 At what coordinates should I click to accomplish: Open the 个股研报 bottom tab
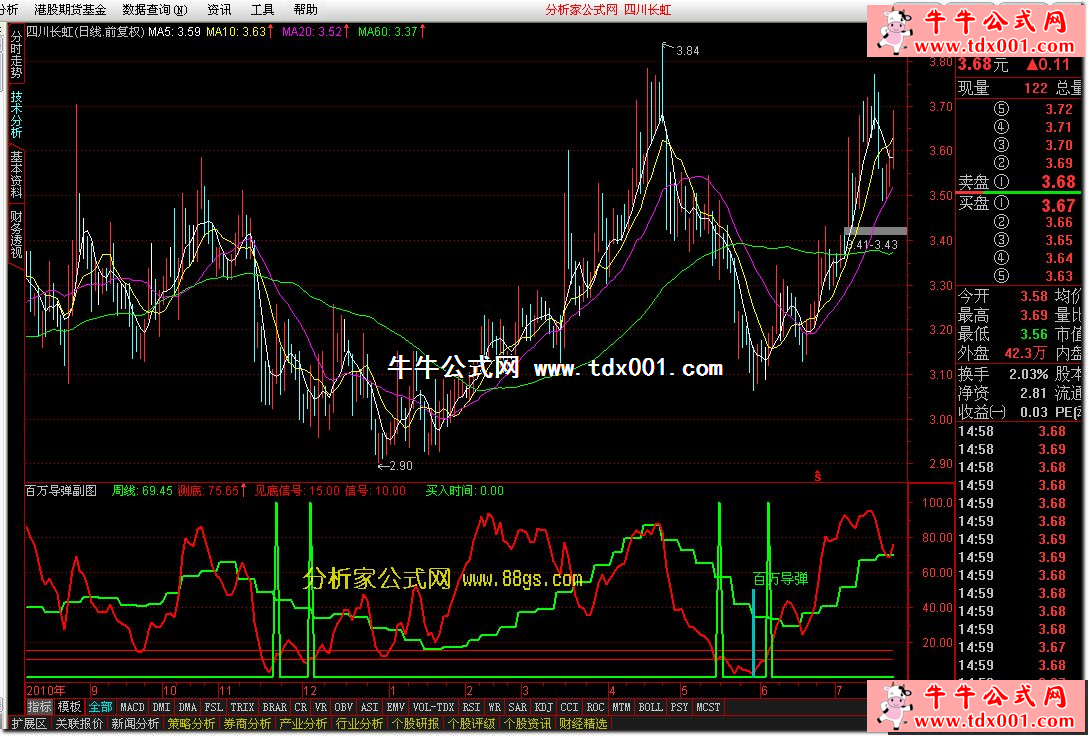click(415, 723)
